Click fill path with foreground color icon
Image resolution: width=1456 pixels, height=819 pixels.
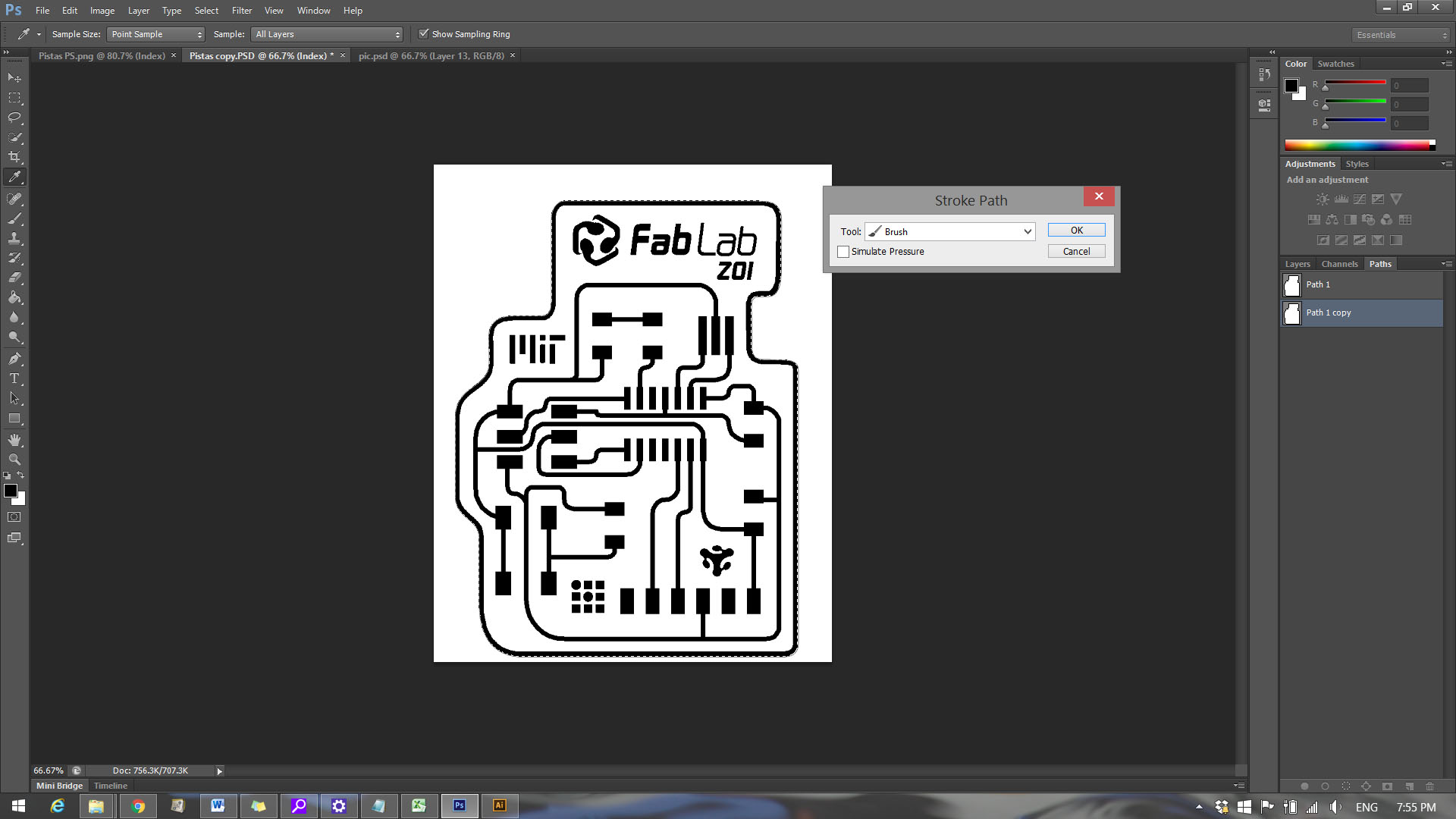tap(1304, 786)
